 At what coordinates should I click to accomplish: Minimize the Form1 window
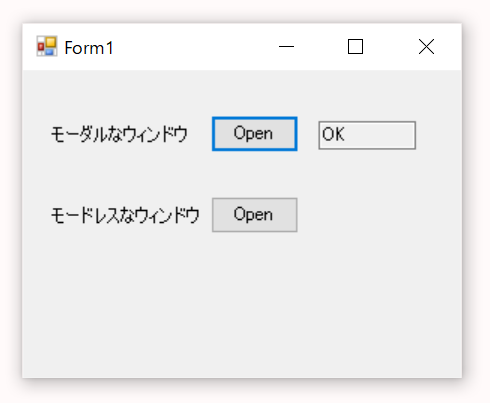tap(286, 47)
